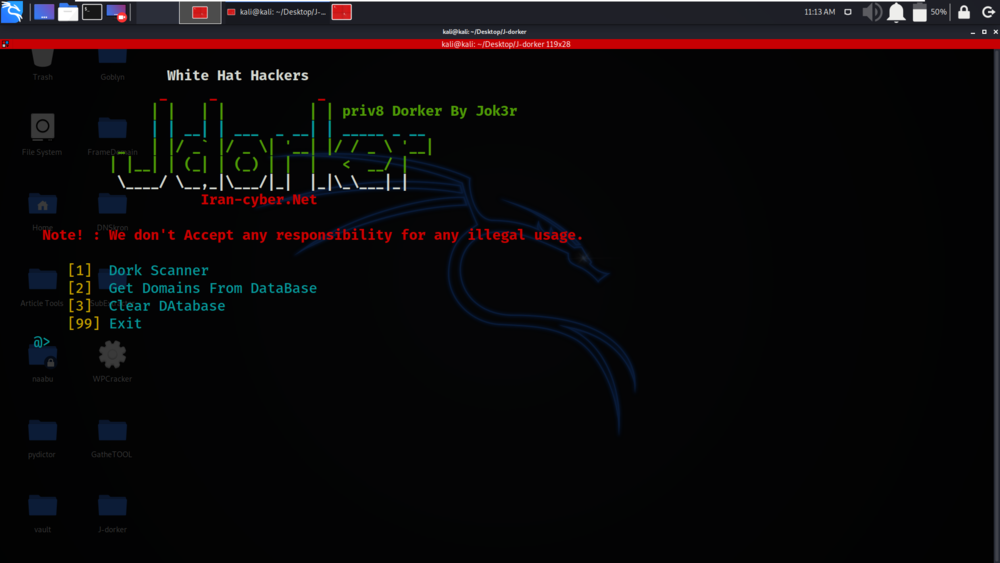Minimize the J-dorker terminal window

click(973, 32)
